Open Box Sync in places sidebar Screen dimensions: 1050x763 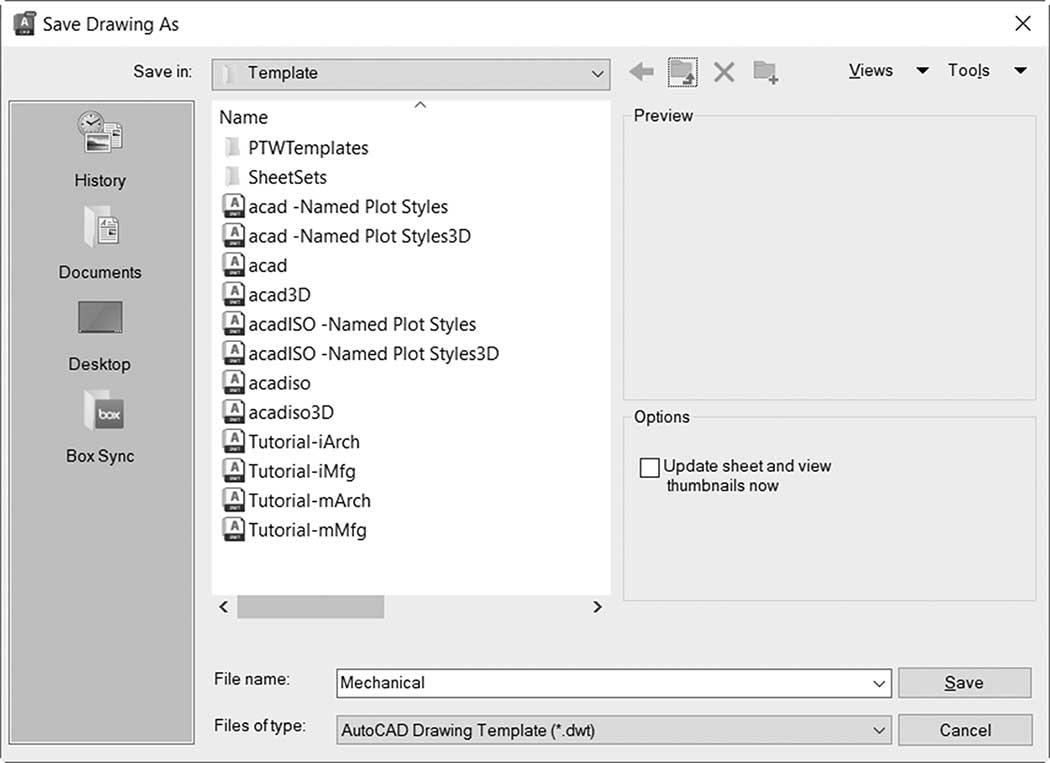pyautogui.click(x=100, y=427)
